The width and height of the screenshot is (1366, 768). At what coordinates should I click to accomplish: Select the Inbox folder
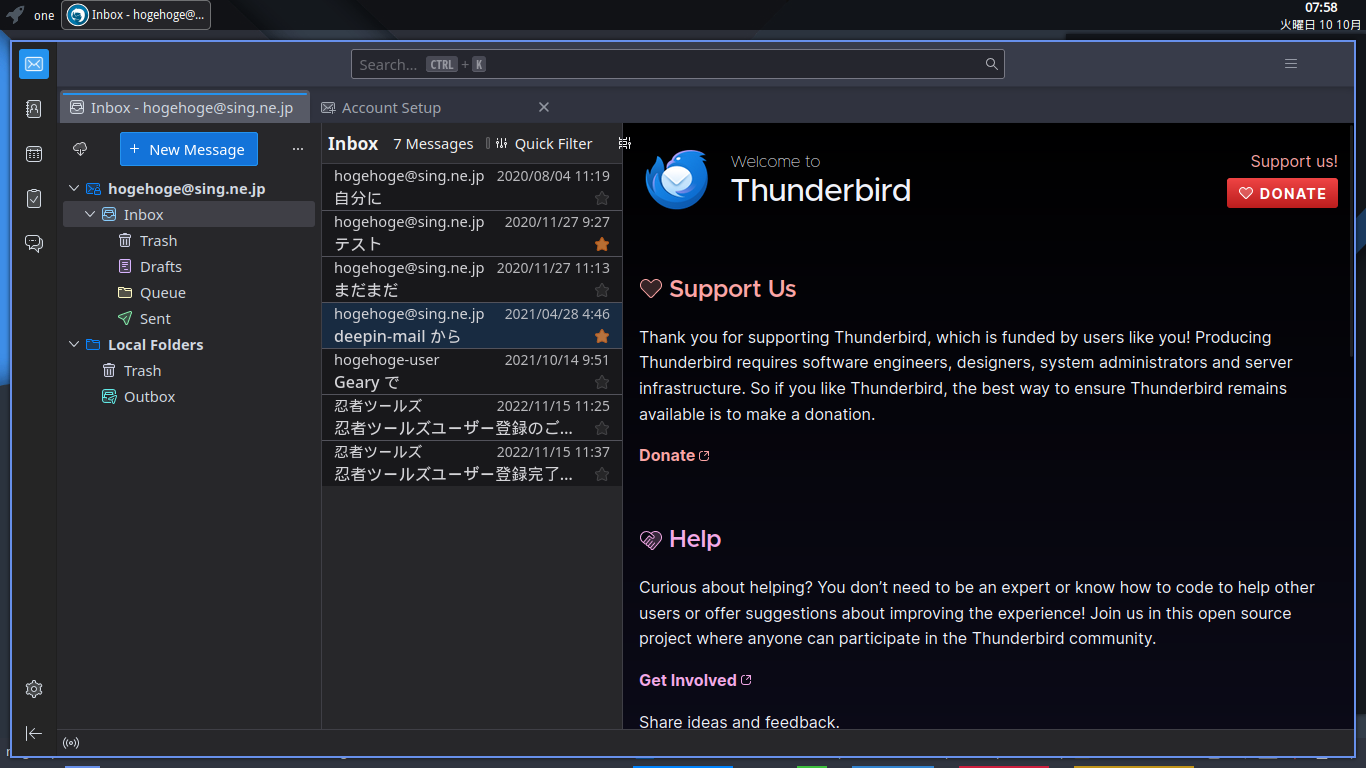189,214
